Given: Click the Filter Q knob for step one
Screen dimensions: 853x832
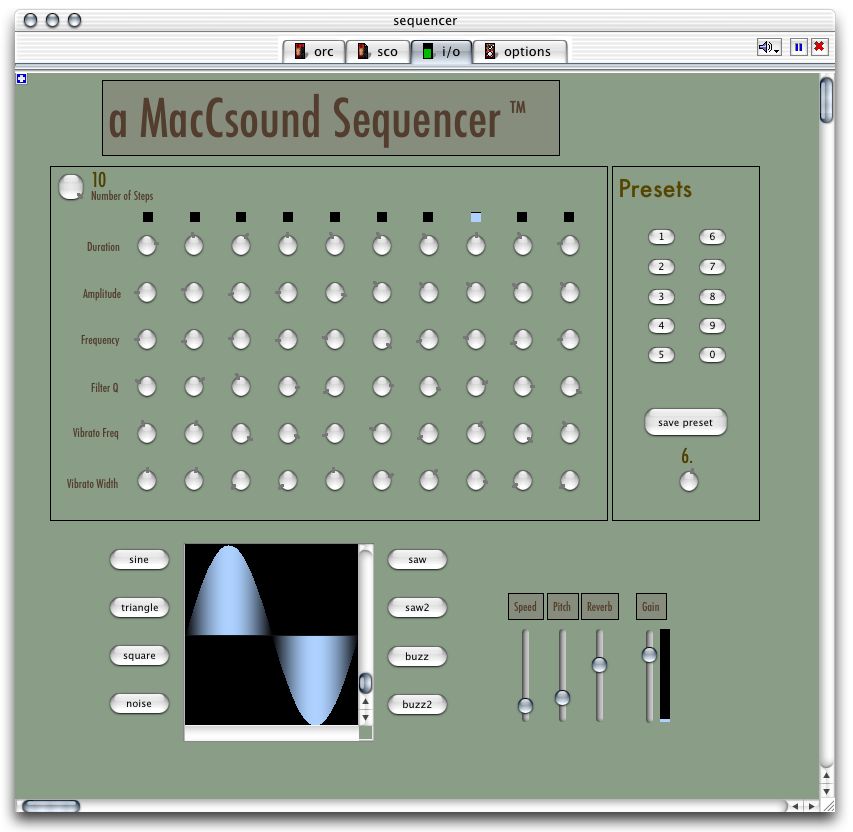Looking at the screenshot, I should coord(147,387).
